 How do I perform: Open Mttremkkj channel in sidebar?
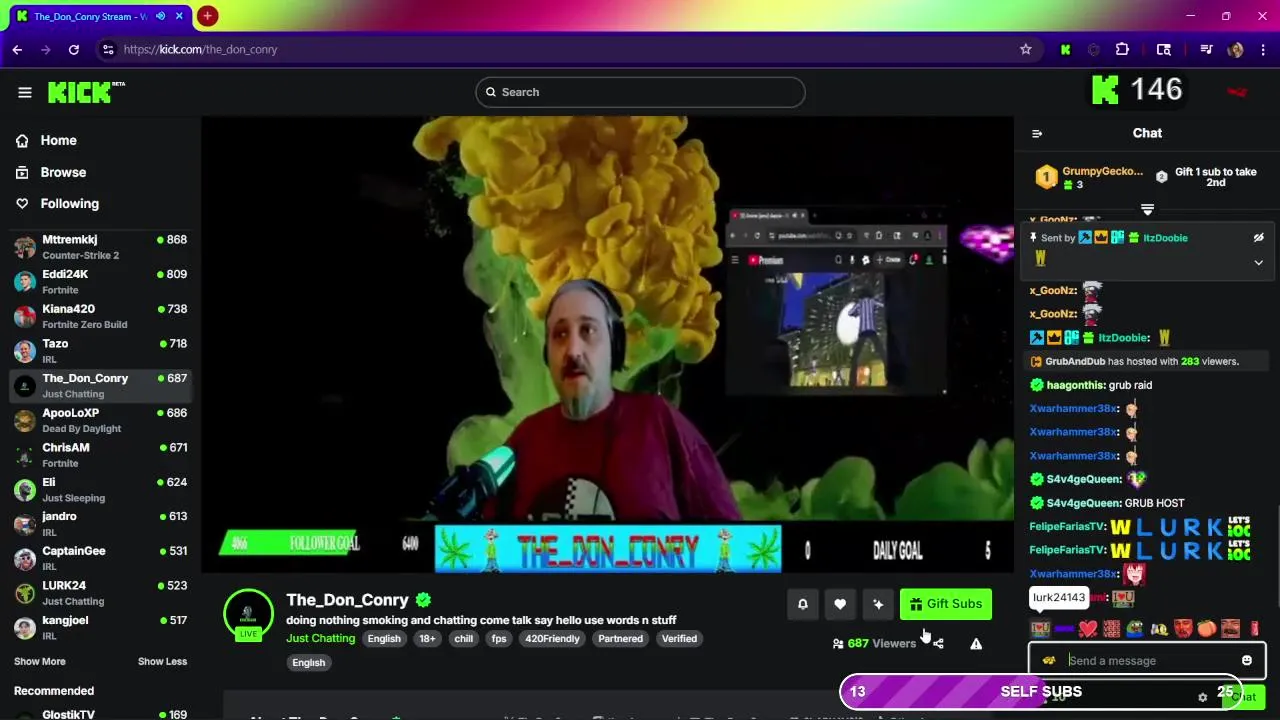coord(100,247)
